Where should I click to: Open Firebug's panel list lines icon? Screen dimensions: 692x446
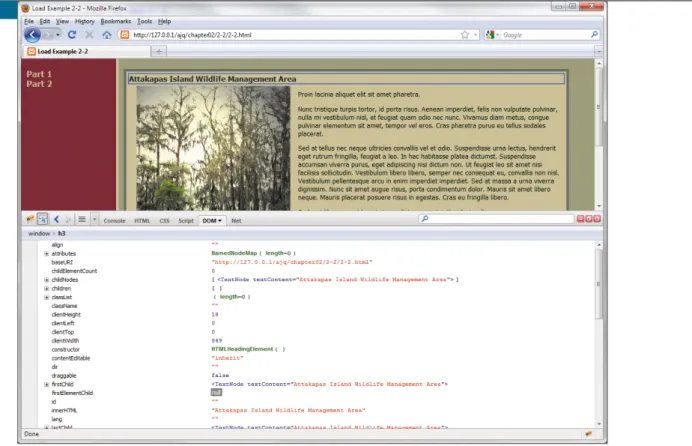(x=82, y=219)
